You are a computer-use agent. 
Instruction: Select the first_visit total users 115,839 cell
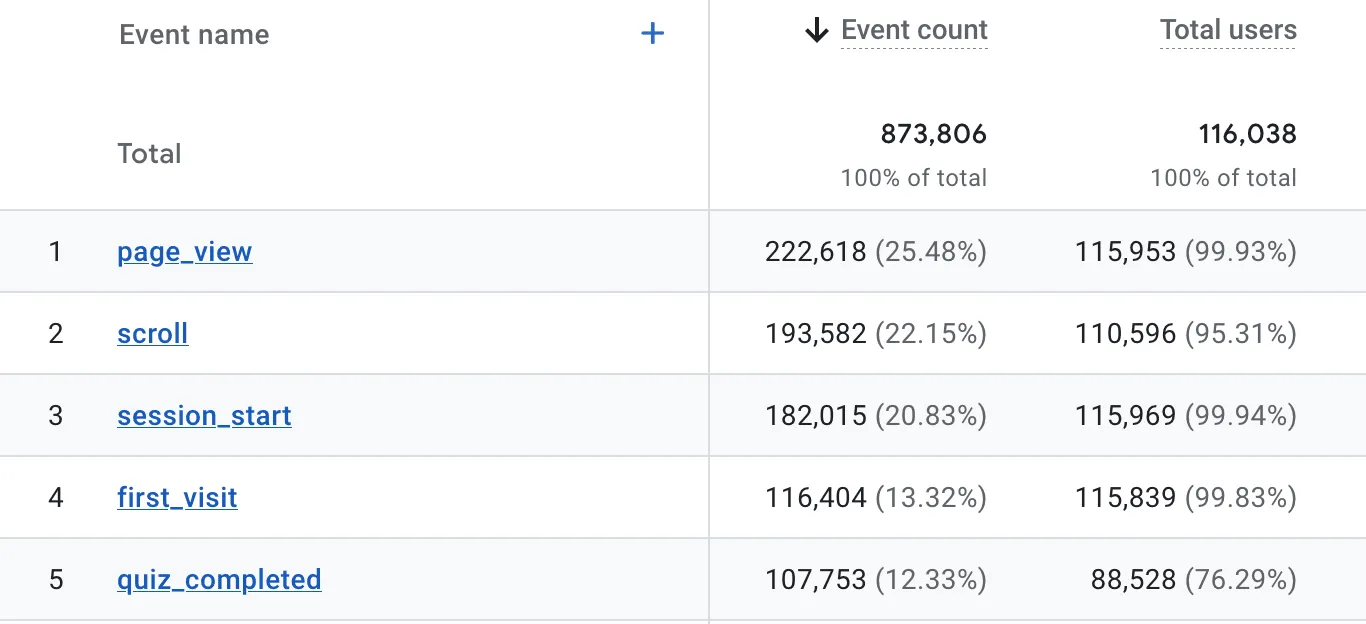(1185, 498)
